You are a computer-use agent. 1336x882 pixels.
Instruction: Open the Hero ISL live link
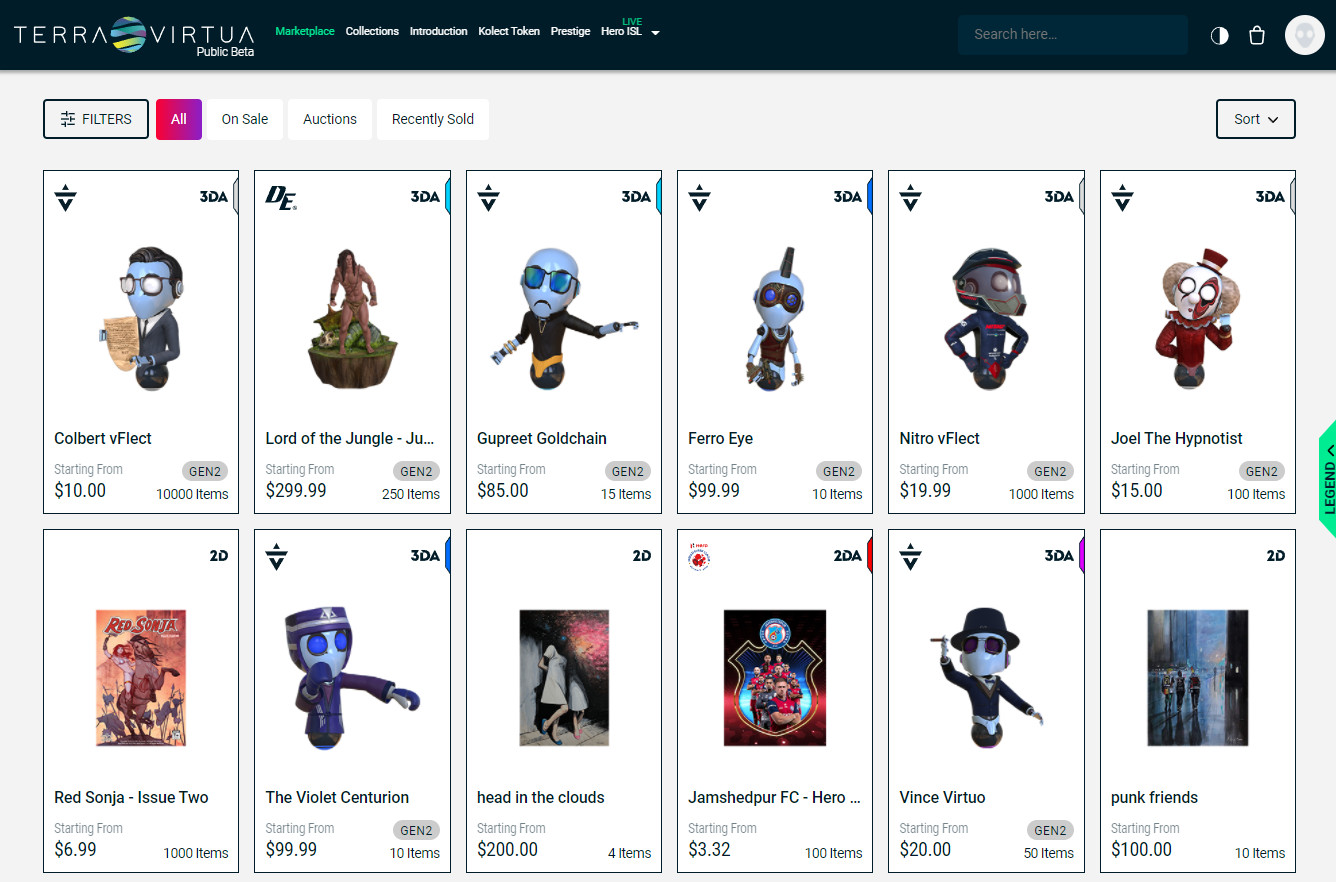pos(622,31)
